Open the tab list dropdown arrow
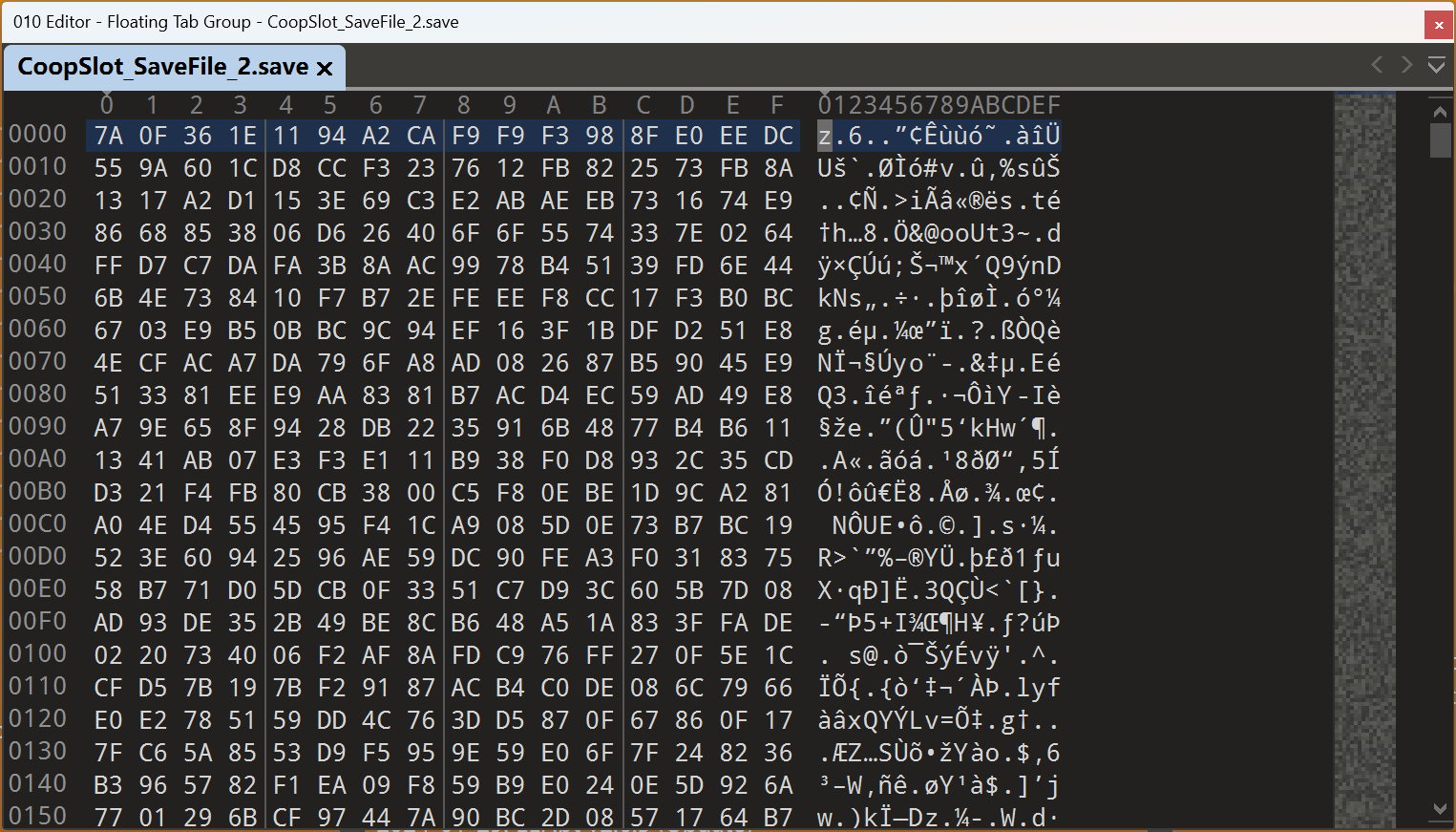 pyautogui.click(x=1436, y=65)
